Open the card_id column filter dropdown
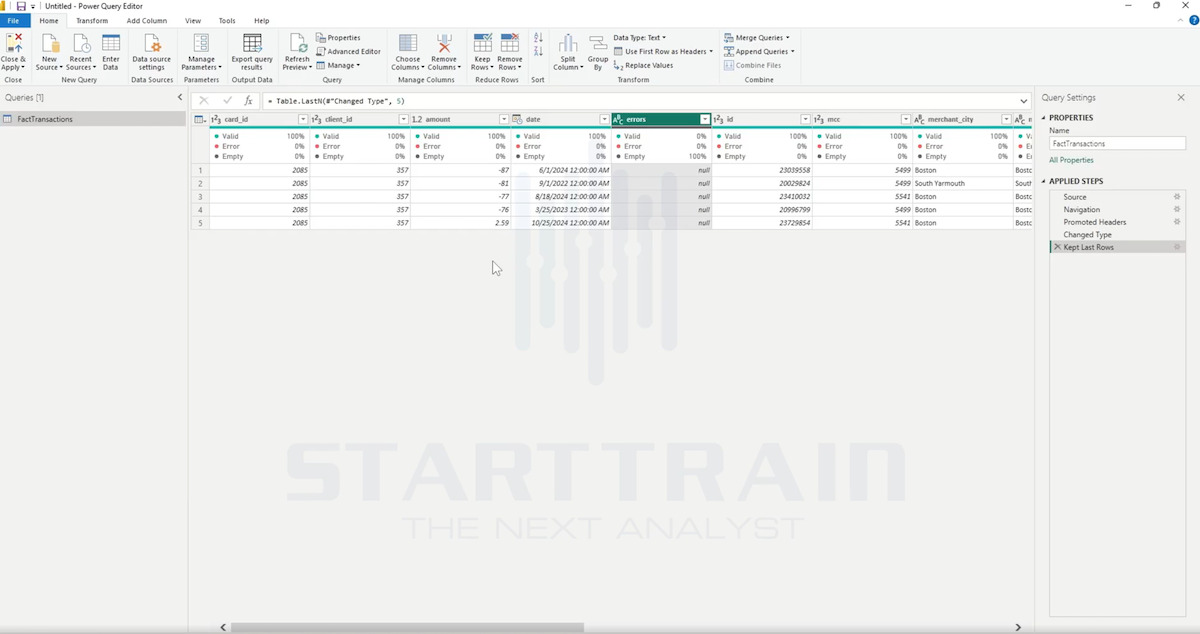Image resolution: width=1200 pixels, height=634 pixels. pos(303,119)
